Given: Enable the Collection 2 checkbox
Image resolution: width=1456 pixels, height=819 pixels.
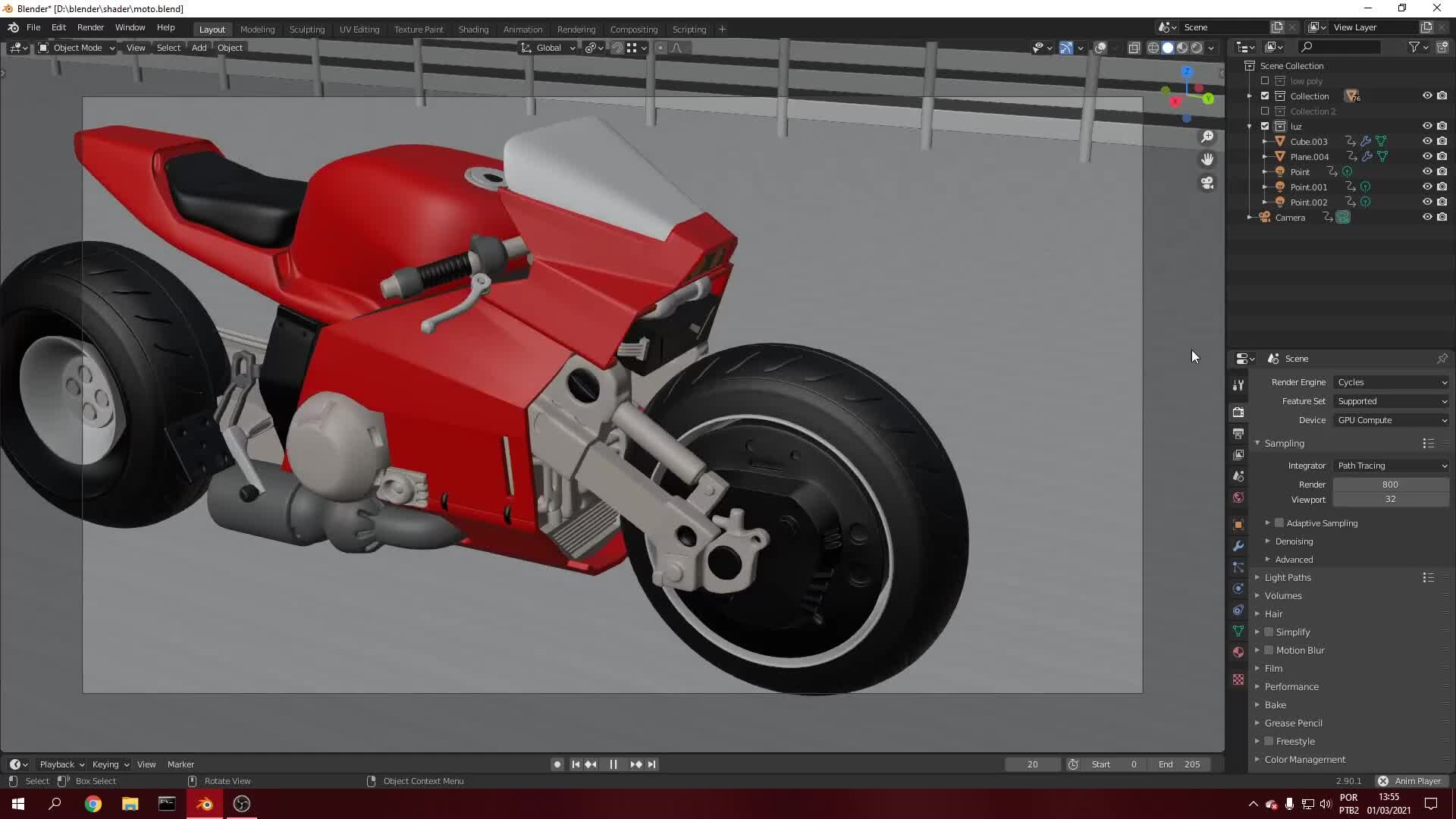Looking at the screenshot, I should tap(1265, 111).
